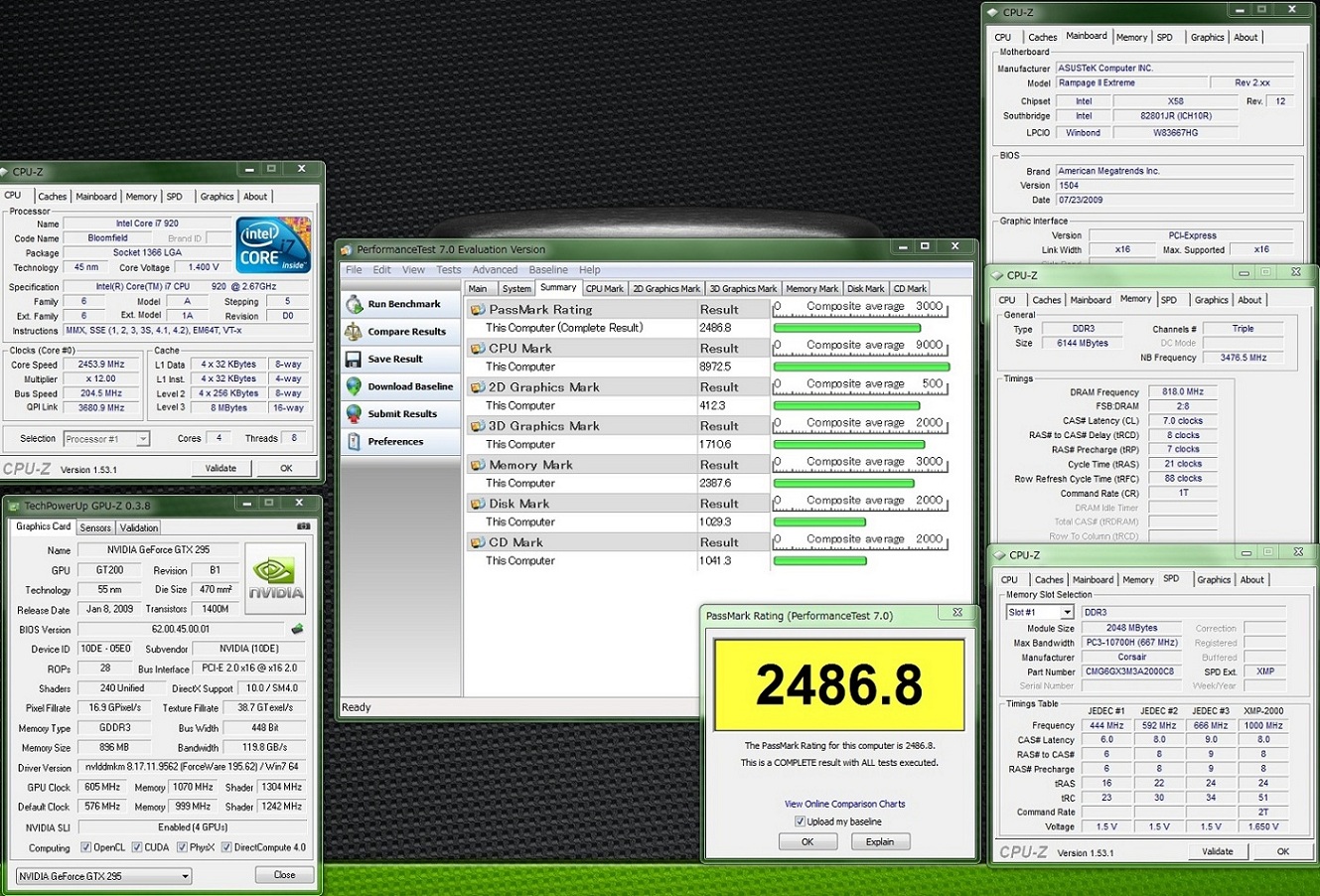Click the GPU-Z screenshot camera icon
Viewport: 1320px width, 896px height.
(x=303, y=526)
